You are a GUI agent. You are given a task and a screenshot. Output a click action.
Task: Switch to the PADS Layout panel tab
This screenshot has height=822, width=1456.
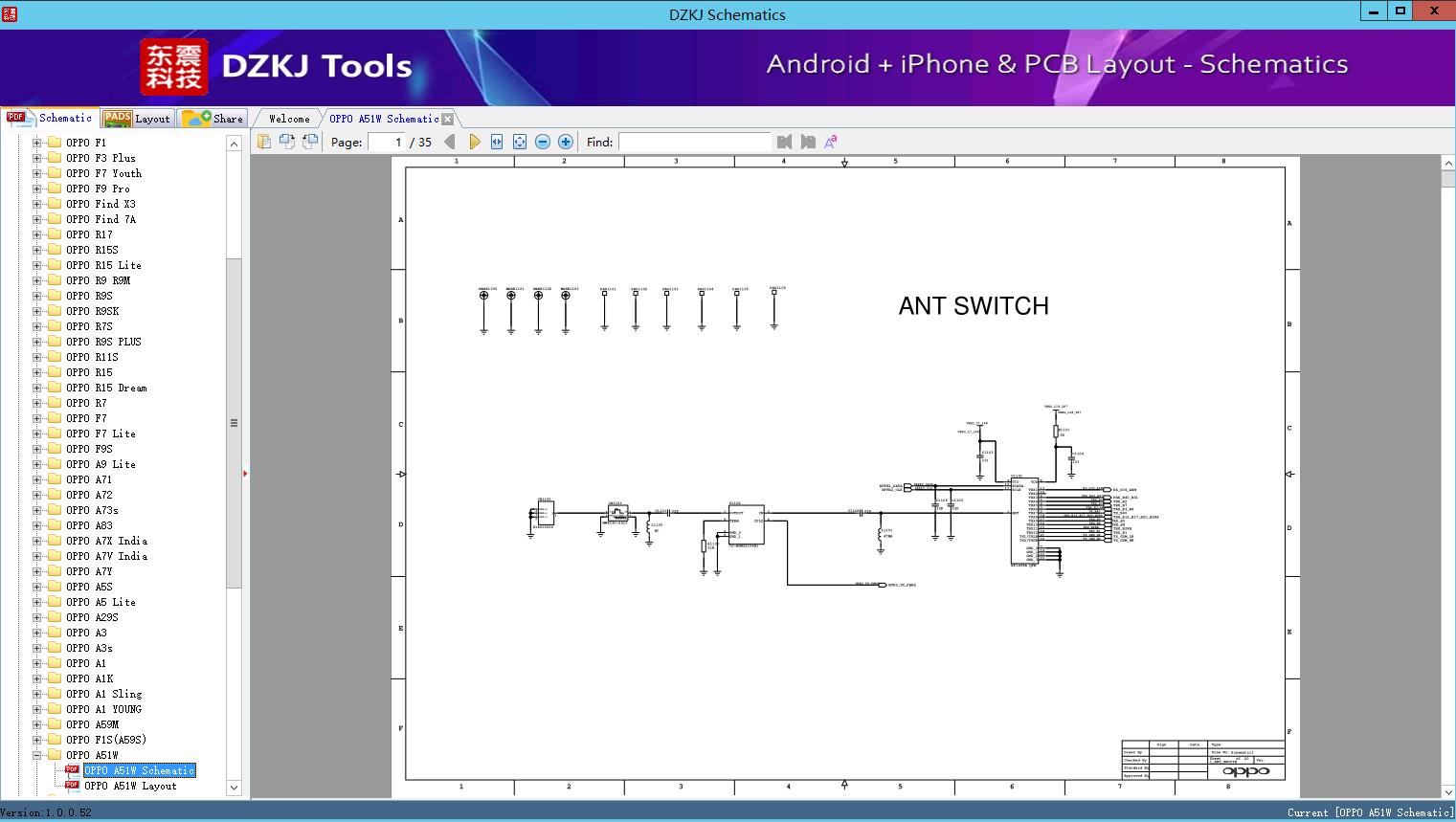point(136,119)
